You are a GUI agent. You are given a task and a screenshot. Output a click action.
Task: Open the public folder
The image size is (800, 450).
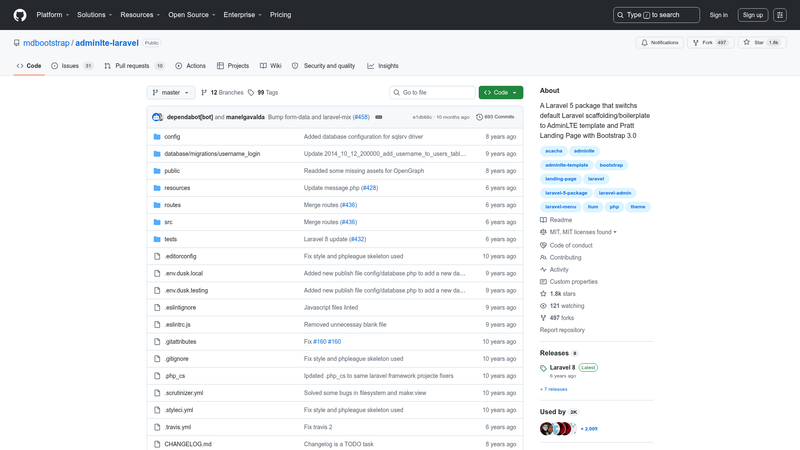172,171
